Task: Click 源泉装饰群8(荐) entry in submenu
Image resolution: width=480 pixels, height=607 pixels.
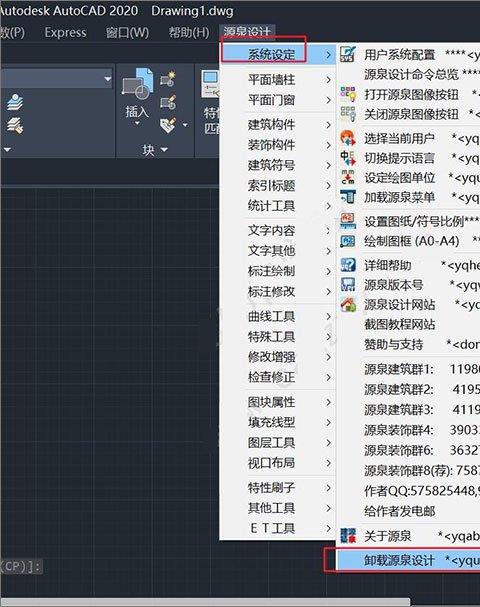Action: (408, 470)
